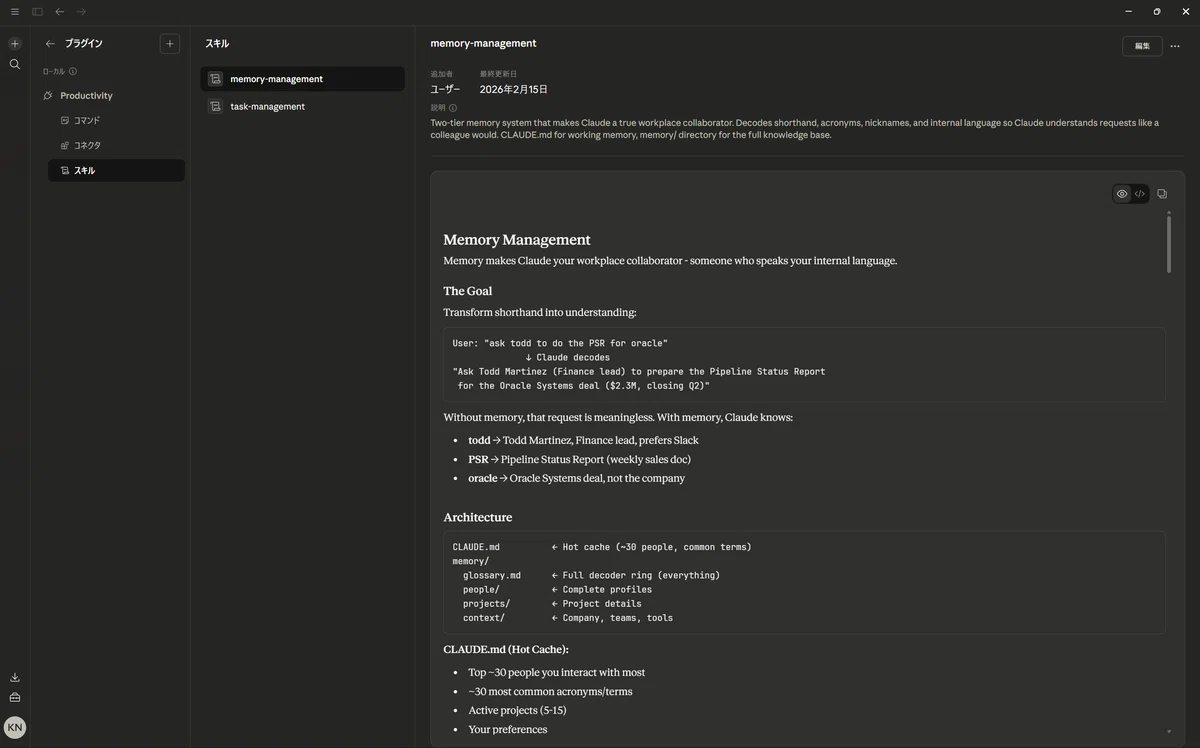1200x748 pixels.
Task: Open the KN user avatar
Action: [x=14, y=727]
